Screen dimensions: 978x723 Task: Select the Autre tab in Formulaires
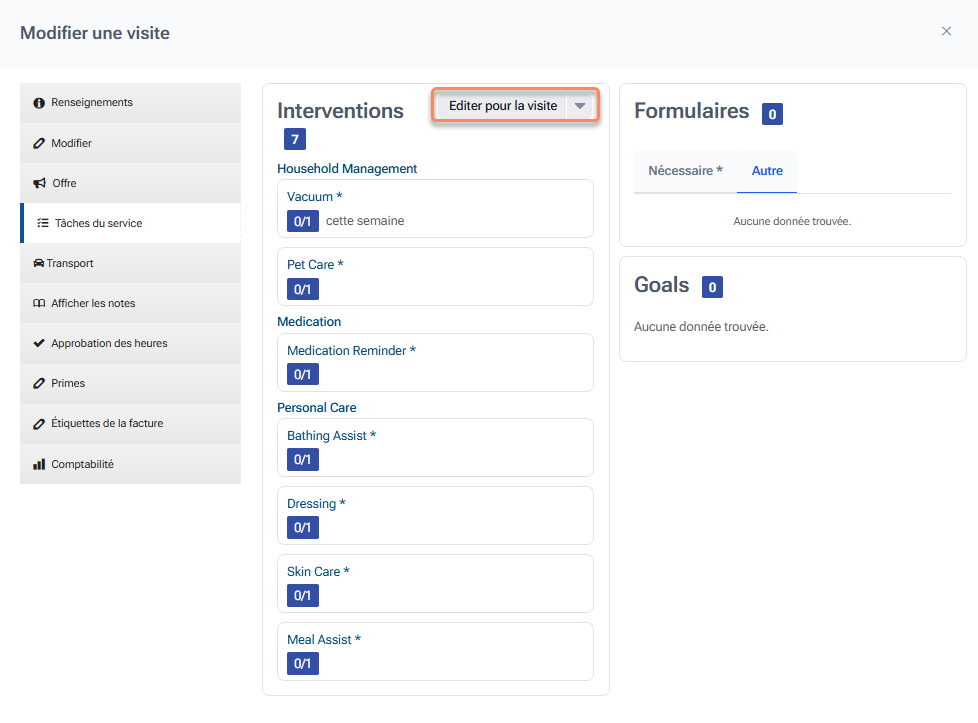(767, 171)
